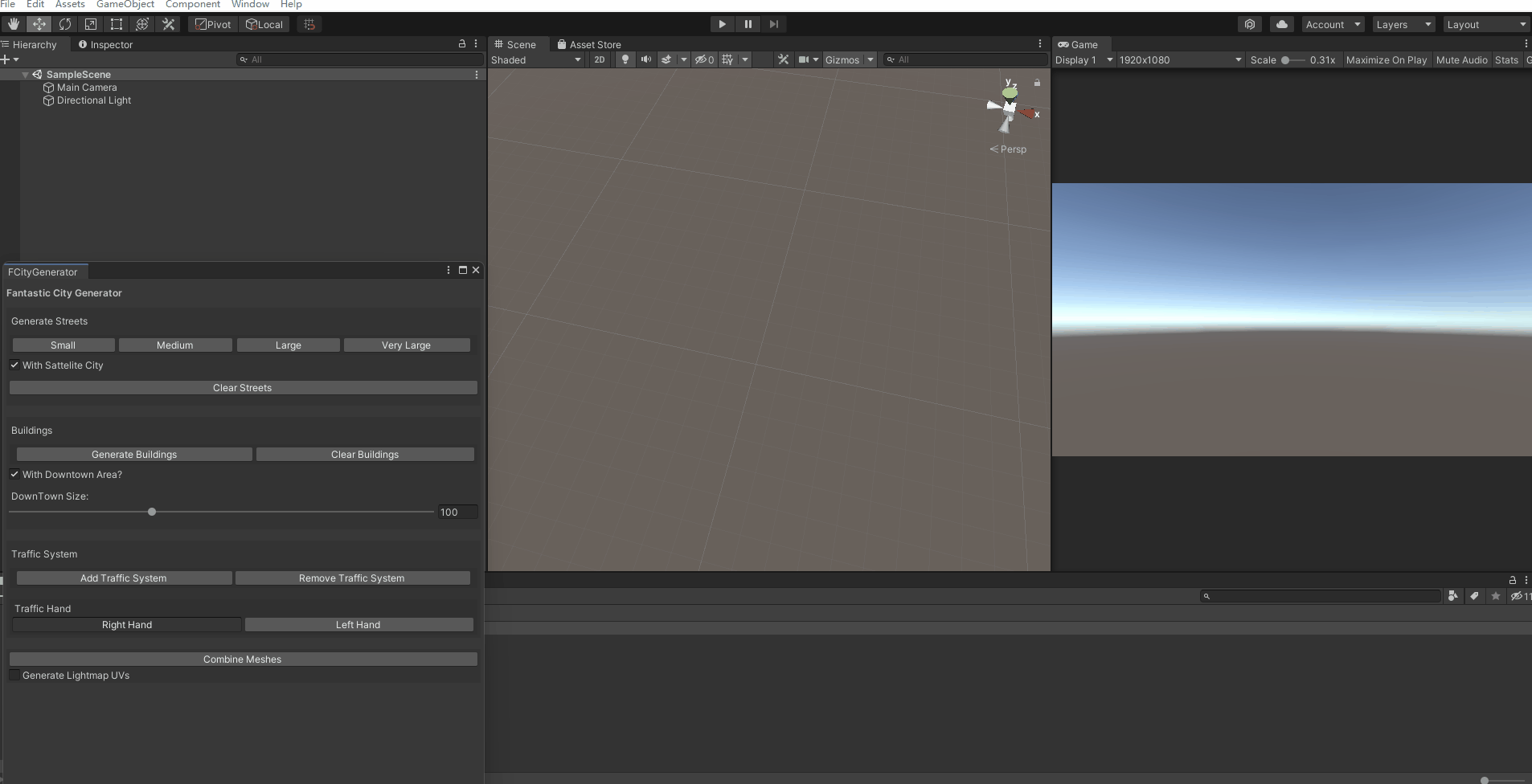Image resolution: width=1532 pixels, height=784 pixels.
Task: Click the Very Large streets button
Action: (407, 345)
